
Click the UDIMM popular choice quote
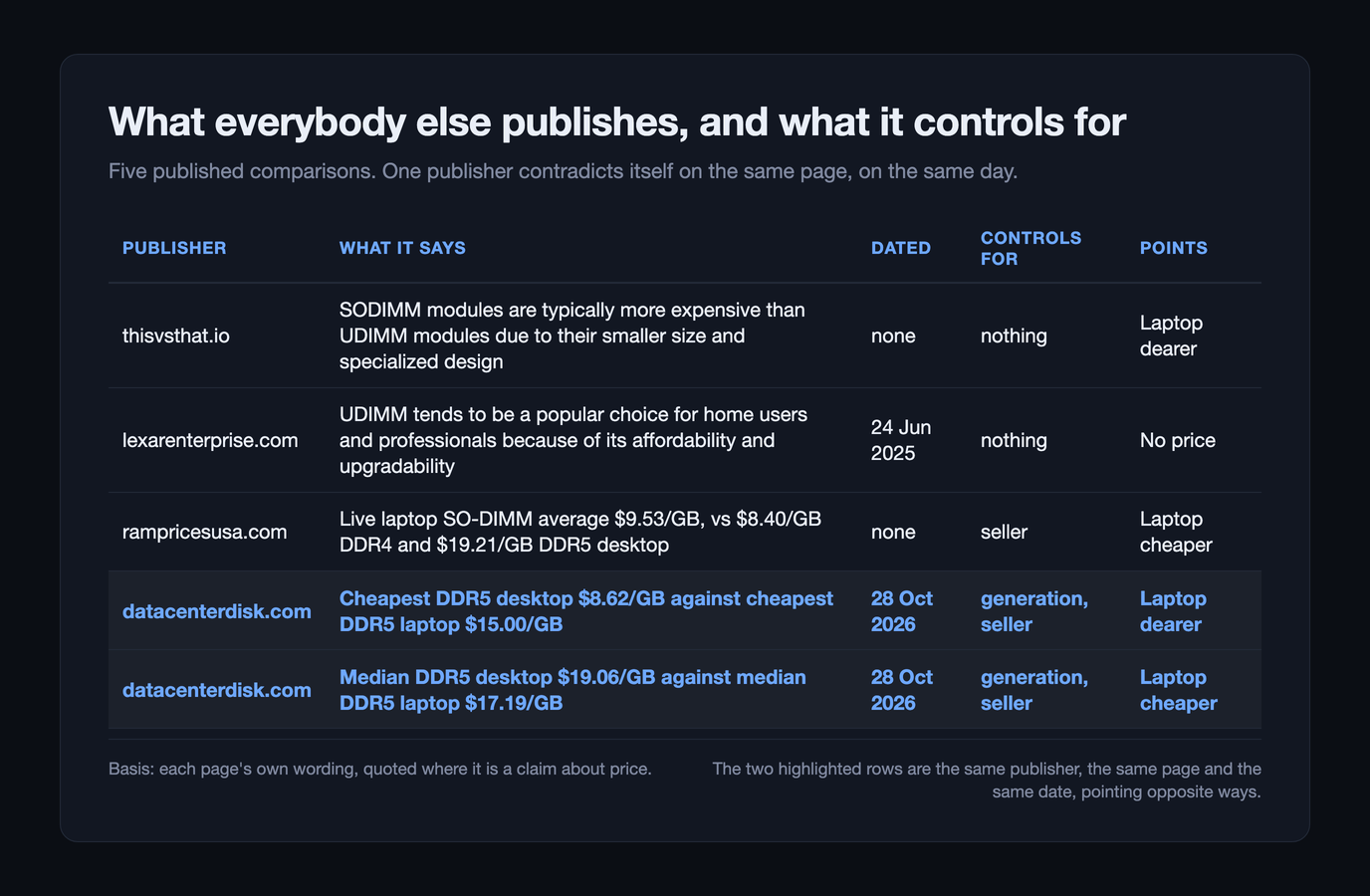click(573, 440)
